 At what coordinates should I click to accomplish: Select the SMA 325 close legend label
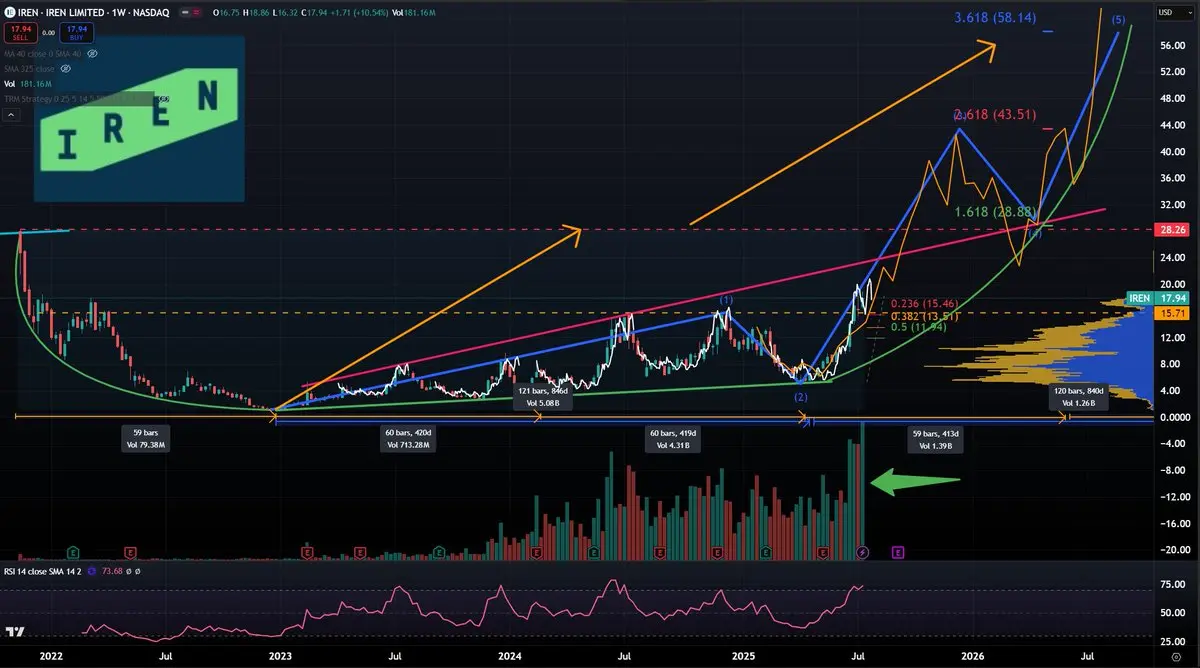[29, 68]
